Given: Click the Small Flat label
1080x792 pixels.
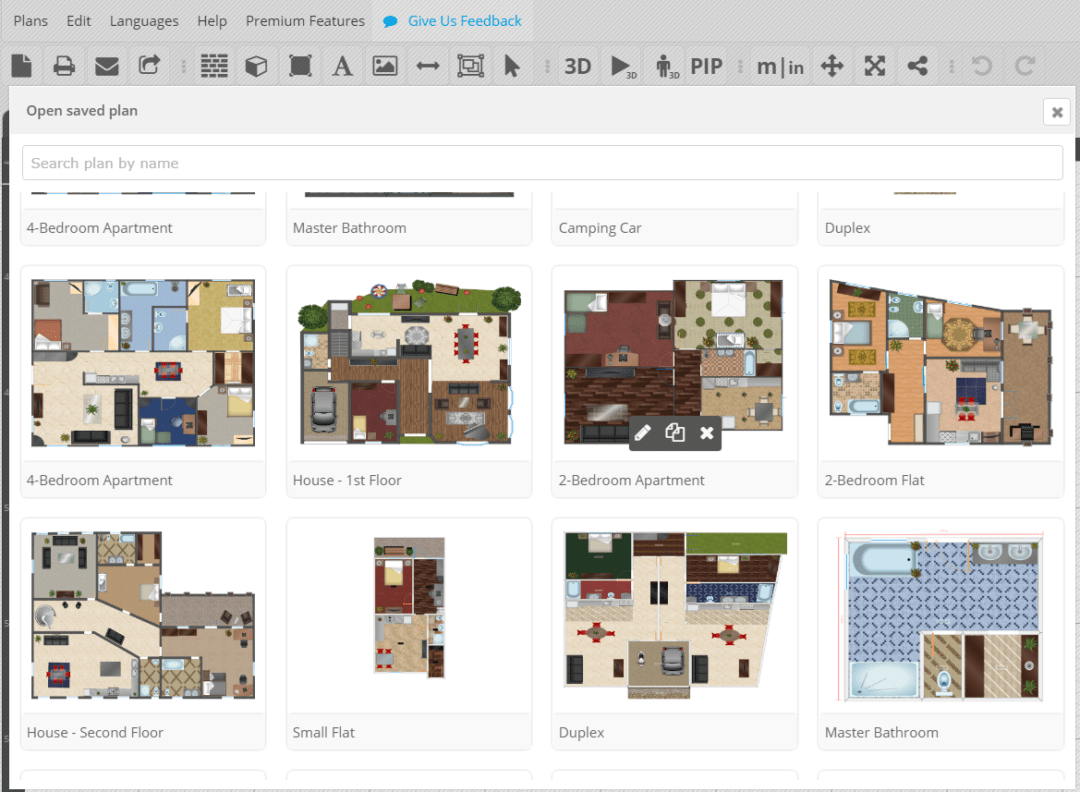Looking at the screenshot, I should [x=324, y=732].
